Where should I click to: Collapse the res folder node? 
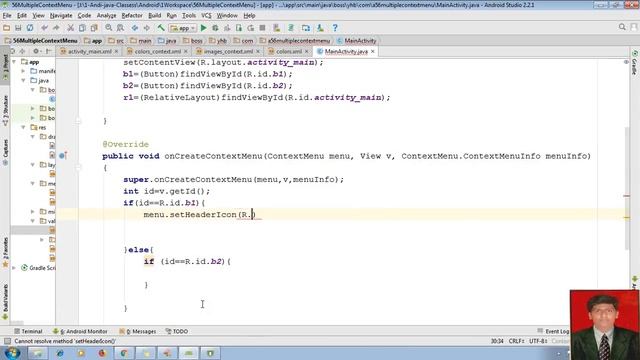pos(23,127)
